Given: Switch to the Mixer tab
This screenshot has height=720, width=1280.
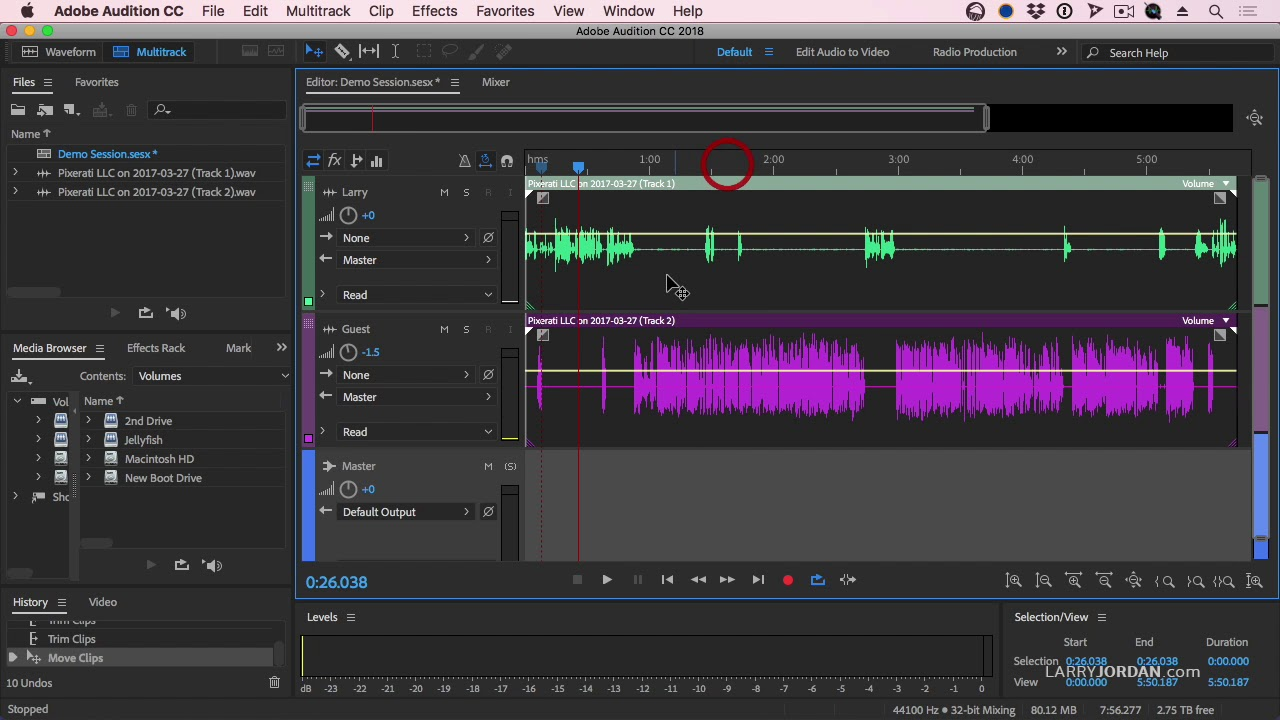Looking at the screenshot, I should click(x=496, y=82).
